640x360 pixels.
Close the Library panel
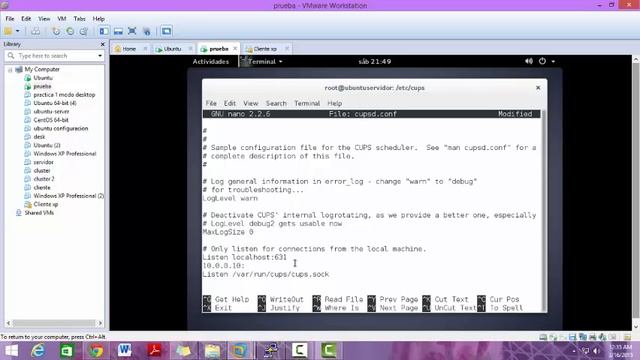click(102, 44)
